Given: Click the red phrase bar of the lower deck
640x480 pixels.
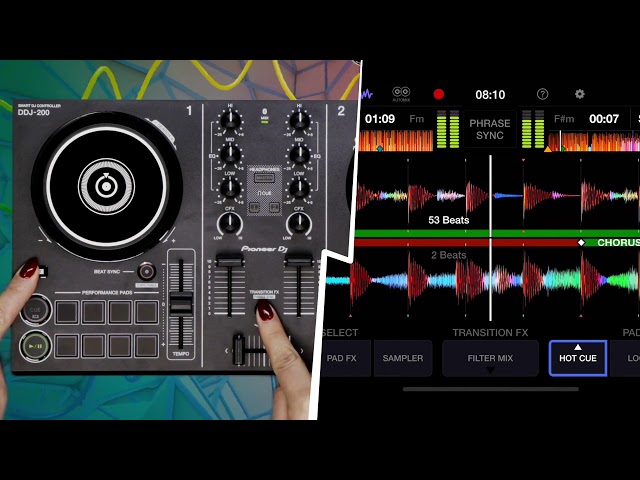Looking at the screenshot, I should tap(465, 242).
